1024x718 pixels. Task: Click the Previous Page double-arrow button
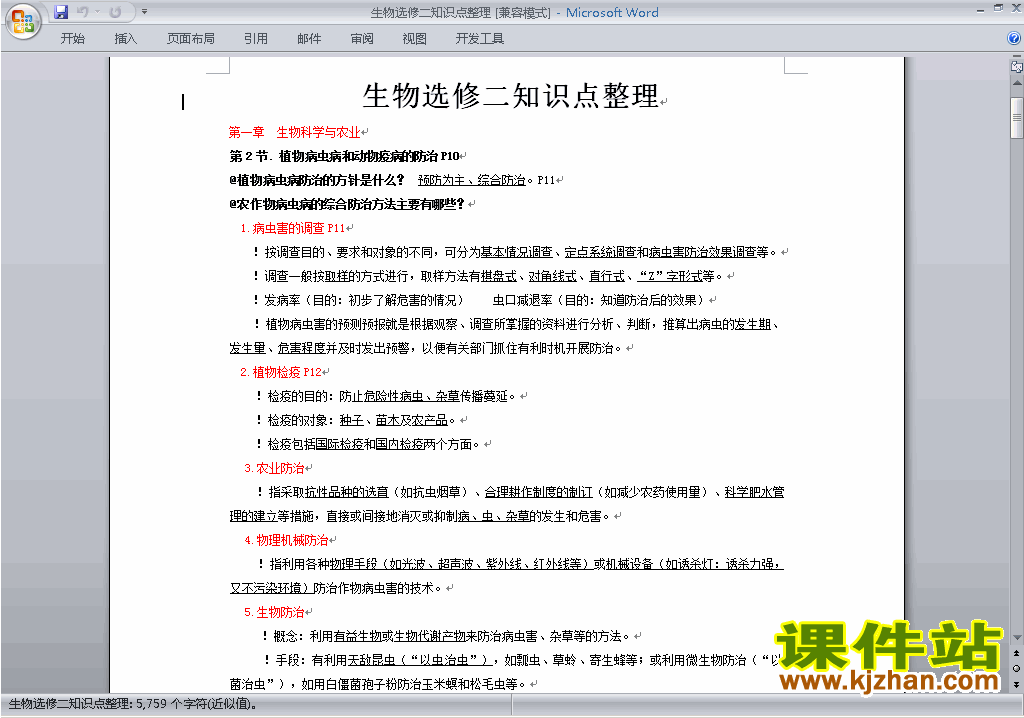point(1016,653)
